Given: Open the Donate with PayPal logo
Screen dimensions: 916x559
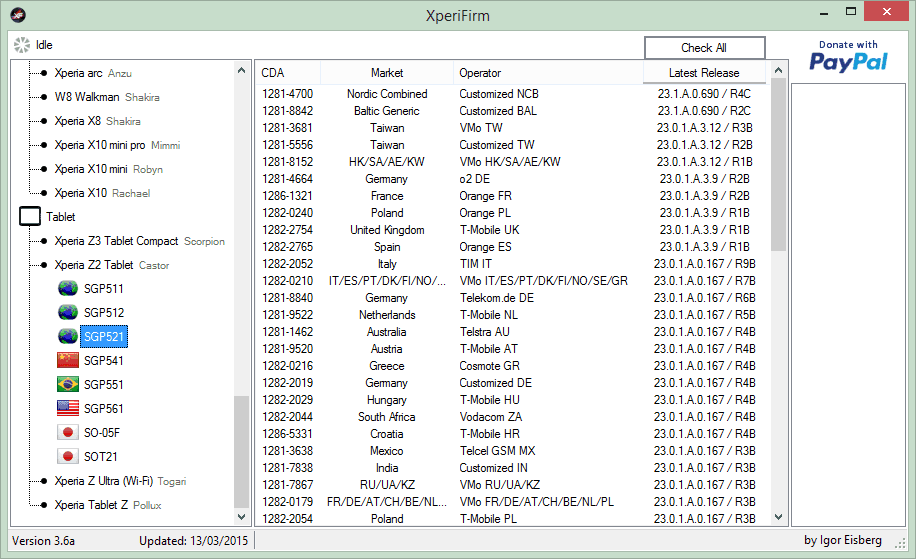Looking at the screenshot, I should [848, 55].
